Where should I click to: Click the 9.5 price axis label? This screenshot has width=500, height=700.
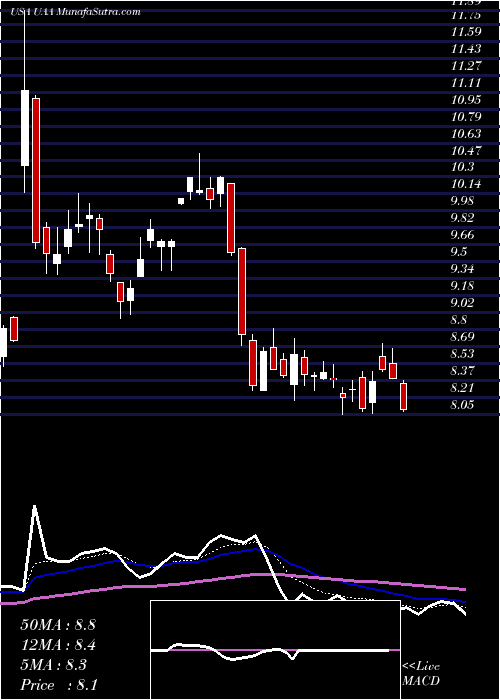[459, 252]
